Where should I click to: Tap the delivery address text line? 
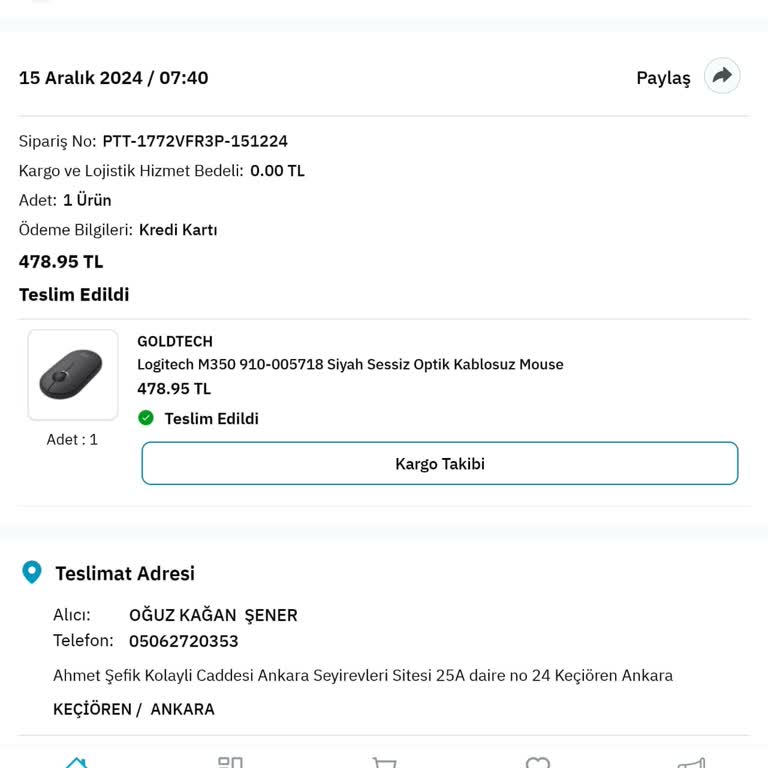click(363, 676)
